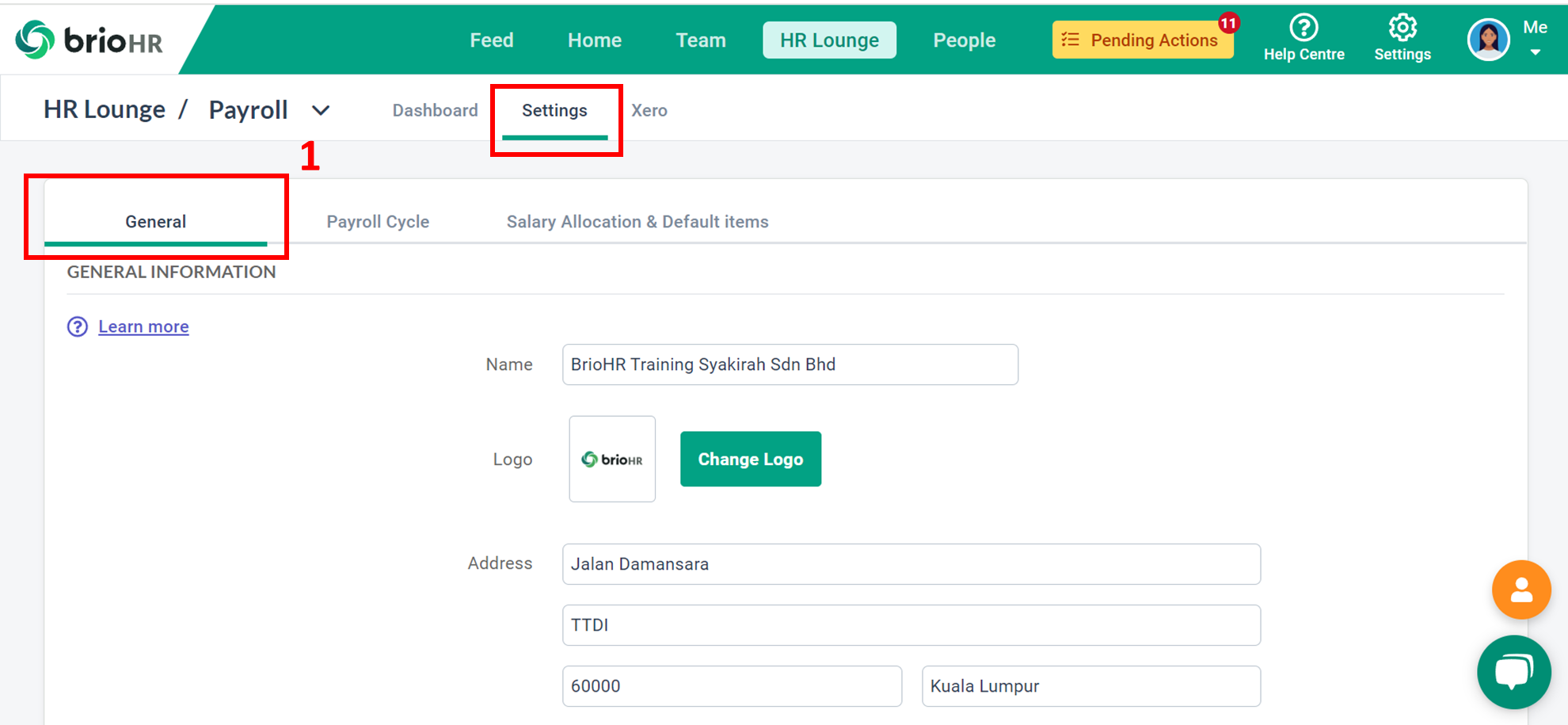This screenshot has width=1568, height=725.
Task: Expand the Me account dropdown arrow
Action: pyautogui.click(x=1535, y=53)
